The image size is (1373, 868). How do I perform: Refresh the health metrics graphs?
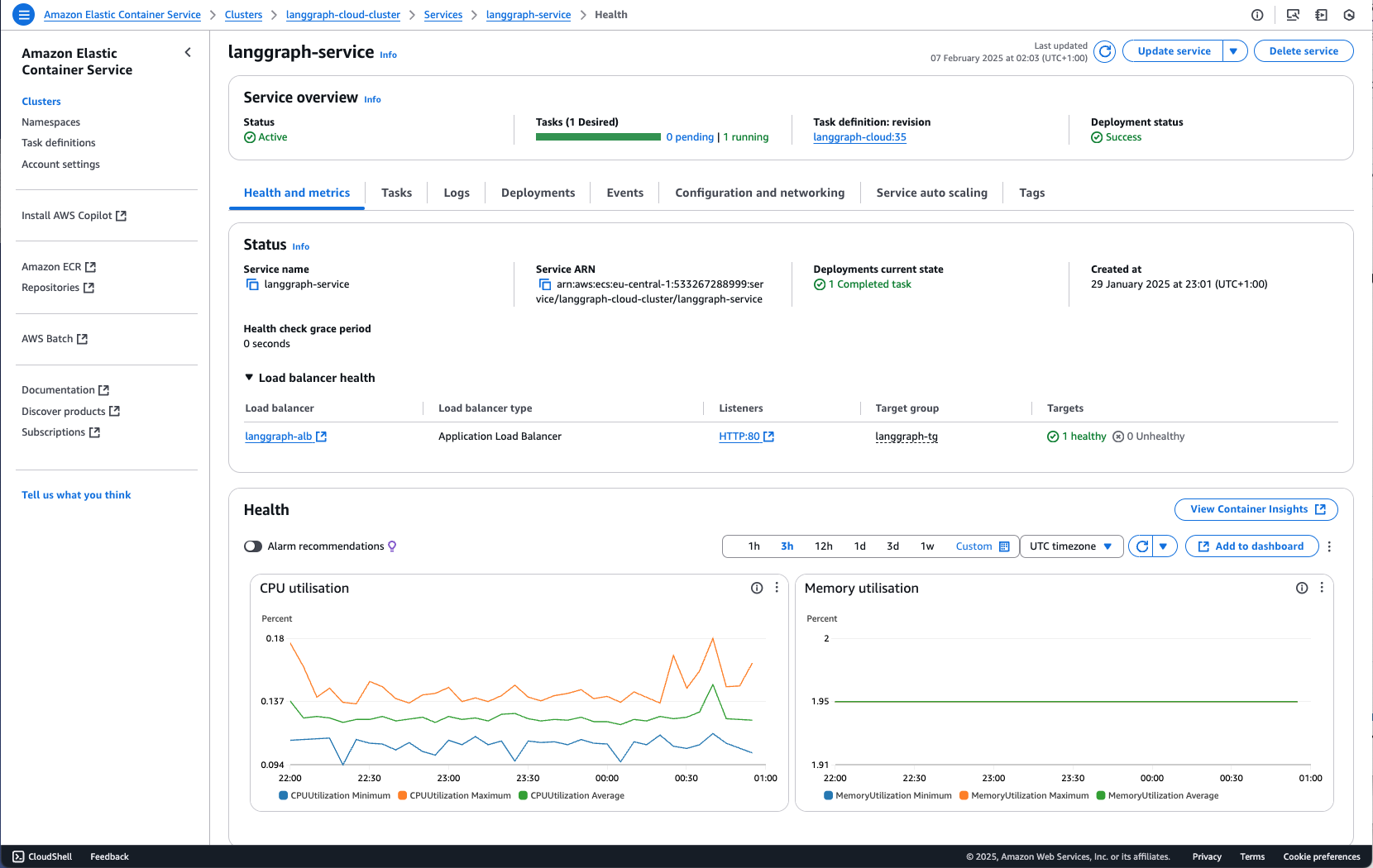click(1141, 546)
